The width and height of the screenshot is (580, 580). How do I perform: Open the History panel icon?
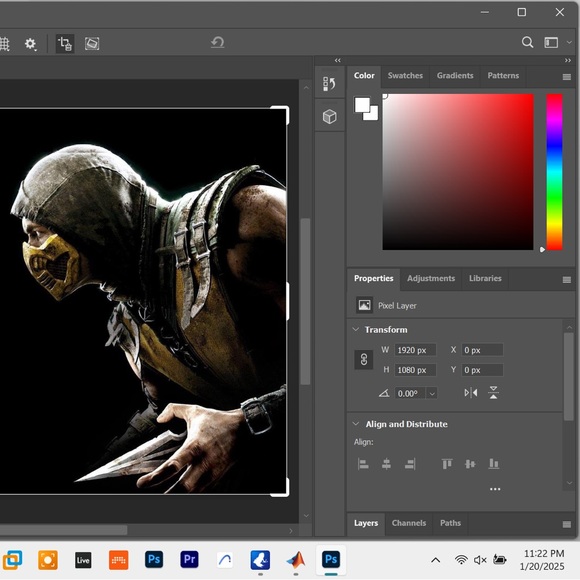(329, 84)
